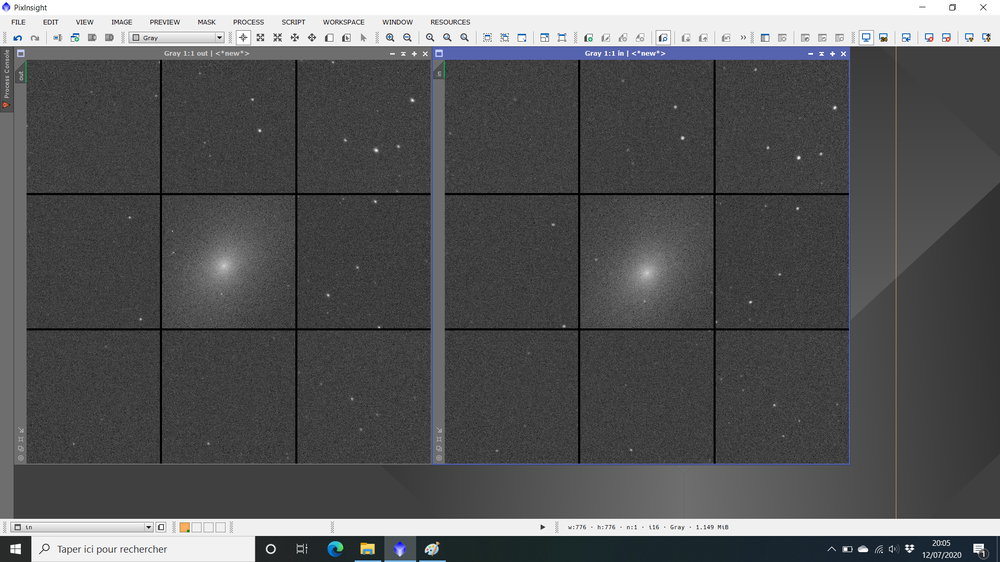Click Windows search box 'Taper ici pour rechercher'
The image size is (1000, 562).
point(143,549)
